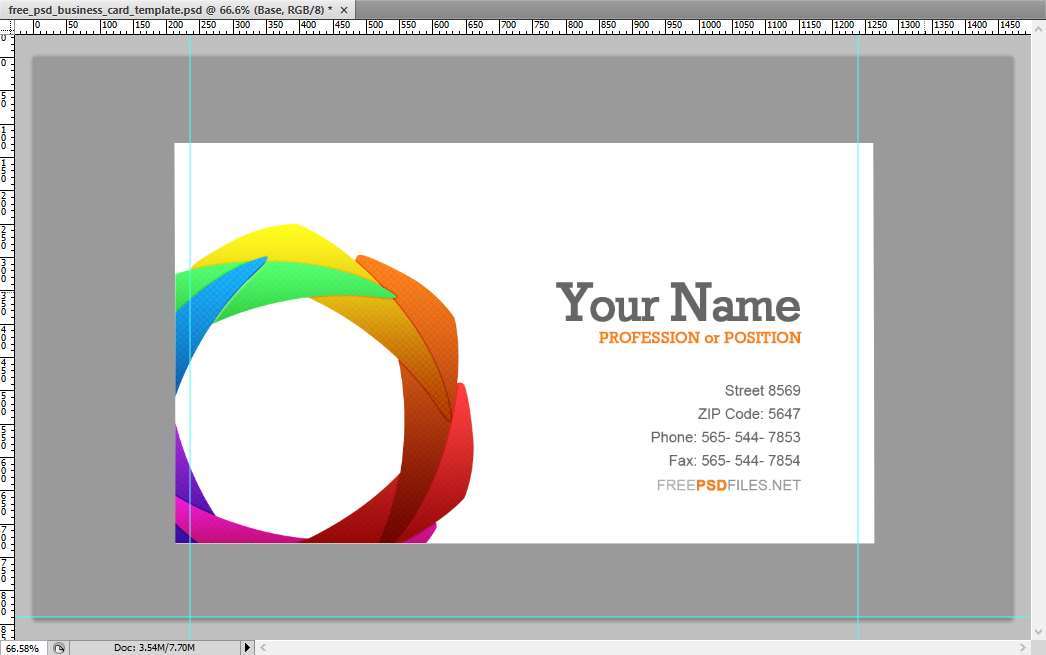
Task: Click the 'ZIP Code: 5647' text line
Action: click(748, 414)
